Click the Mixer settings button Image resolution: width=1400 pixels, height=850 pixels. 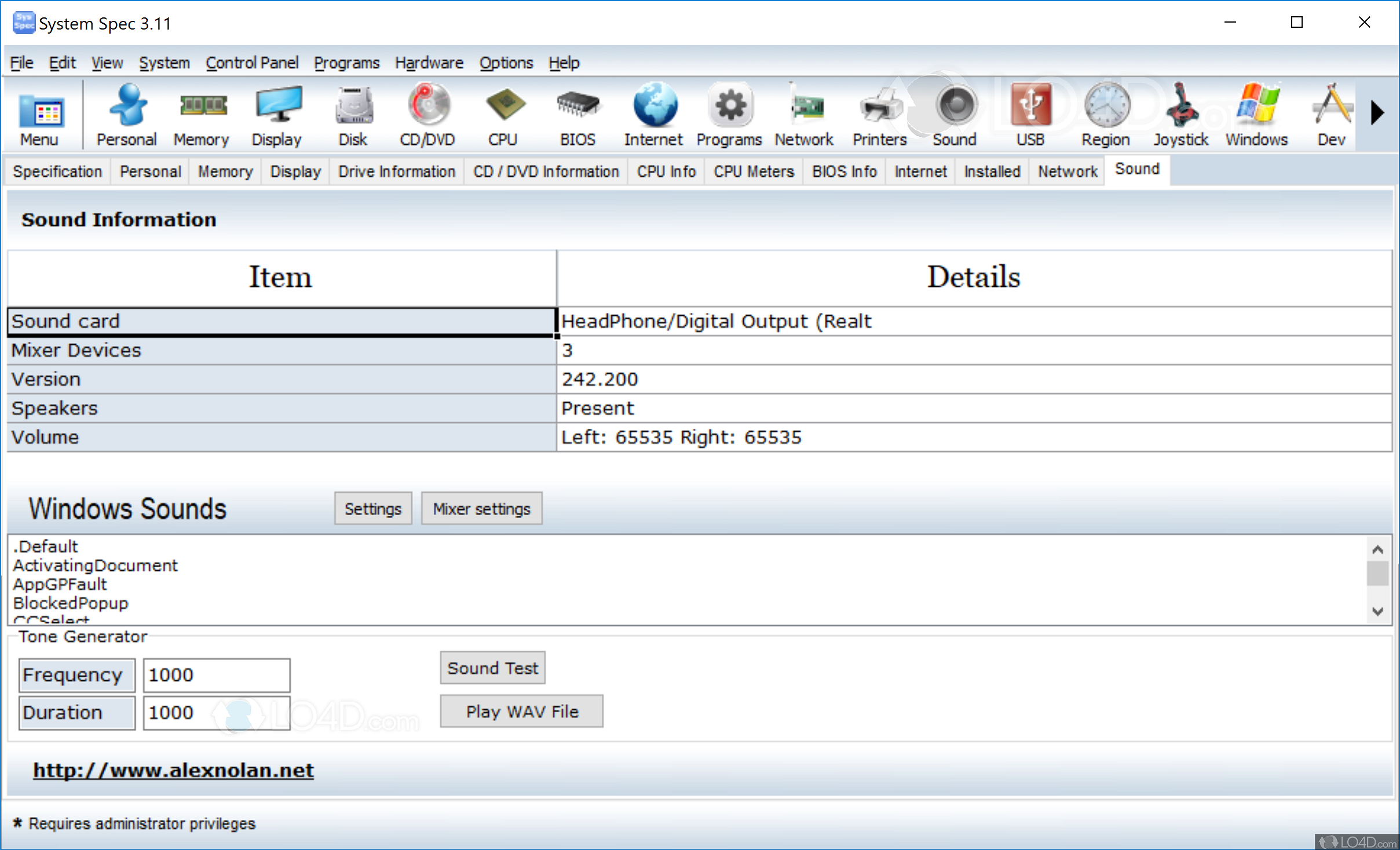pyautogui.click(x=481, y=508)
